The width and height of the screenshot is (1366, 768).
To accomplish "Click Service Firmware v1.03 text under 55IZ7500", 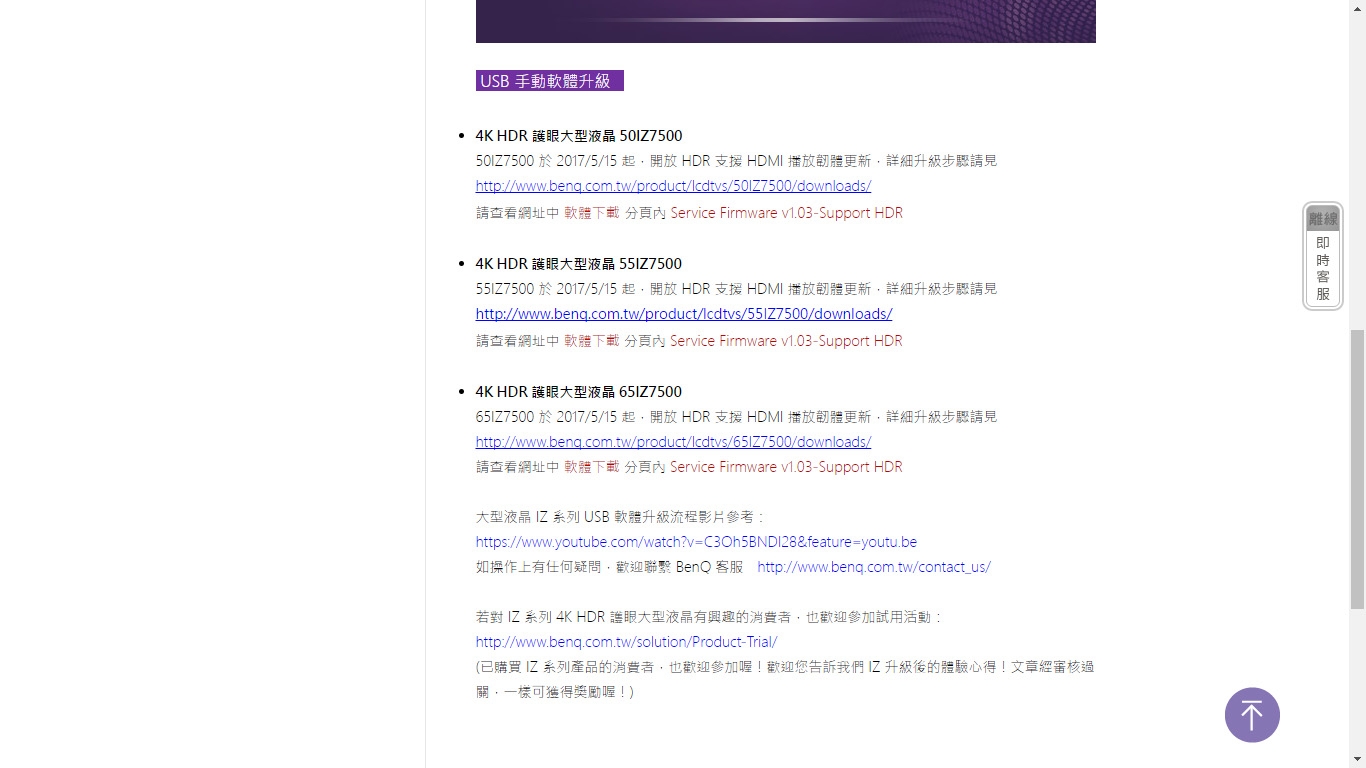I will point(786,341).
